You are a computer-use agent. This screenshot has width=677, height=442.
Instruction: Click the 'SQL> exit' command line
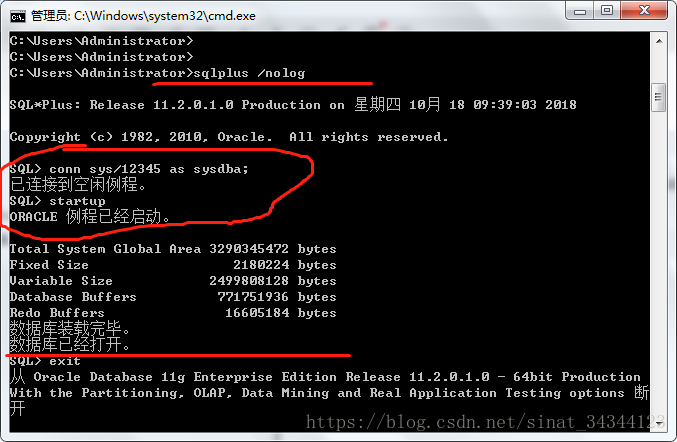45,361
